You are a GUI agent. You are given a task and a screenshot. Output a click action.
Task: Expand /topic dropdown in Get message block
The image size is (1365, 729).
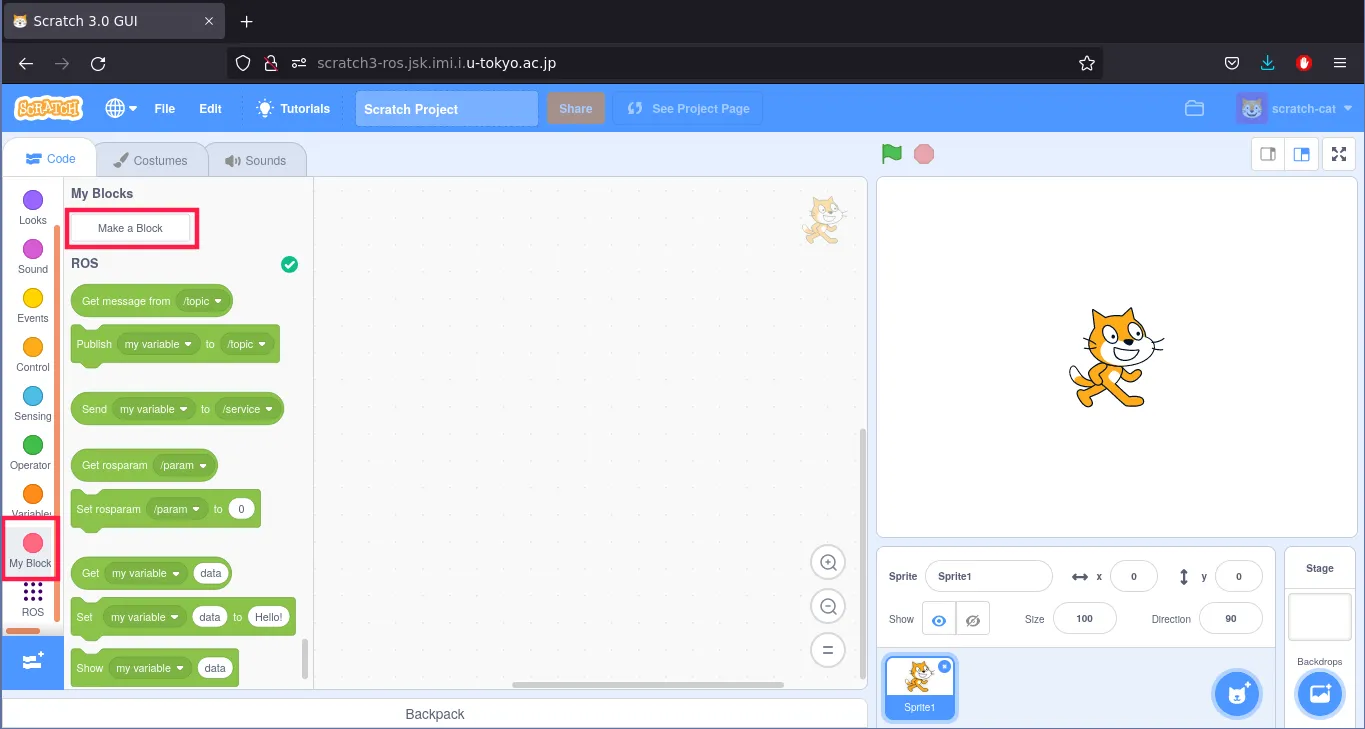202,301
